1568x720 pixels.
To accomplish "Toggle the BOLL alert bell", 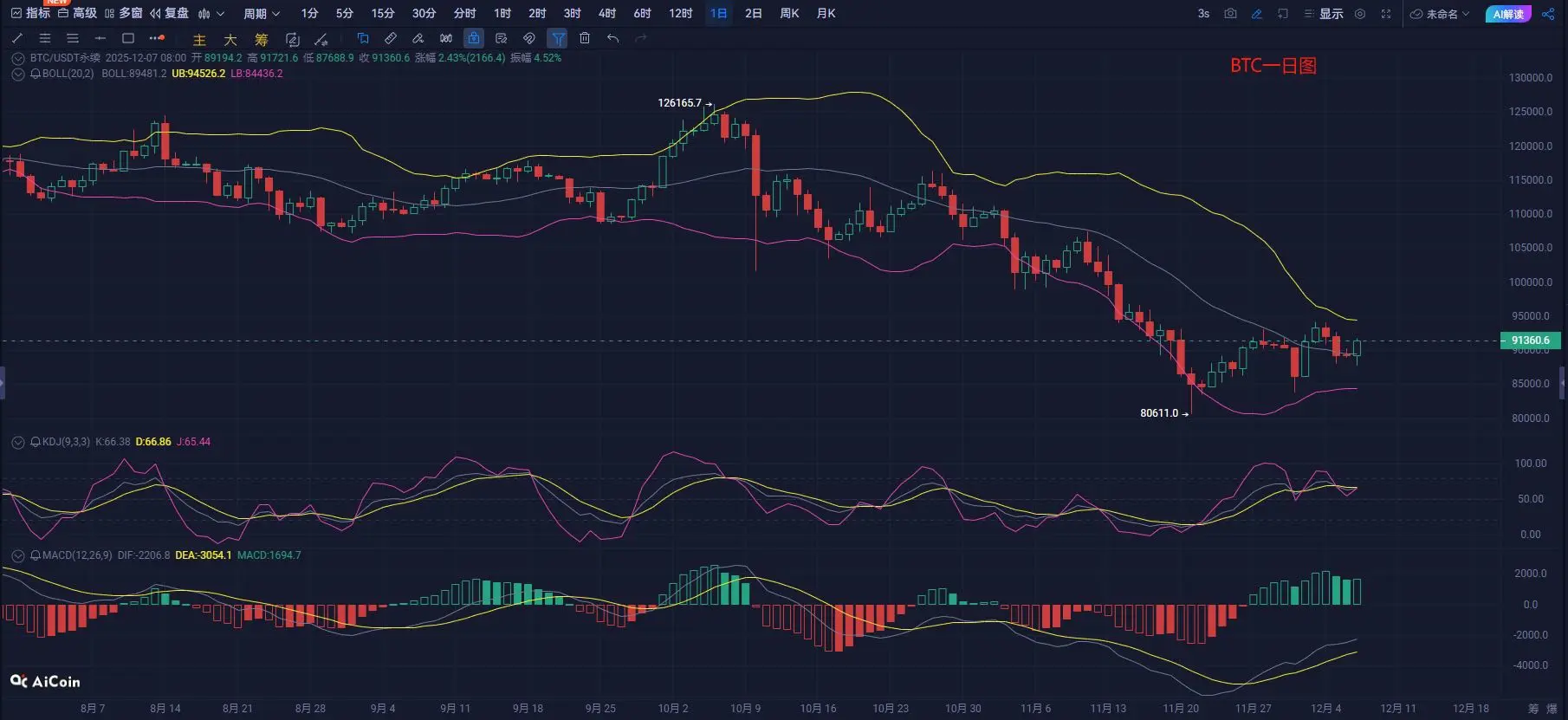I will (36, 74).
